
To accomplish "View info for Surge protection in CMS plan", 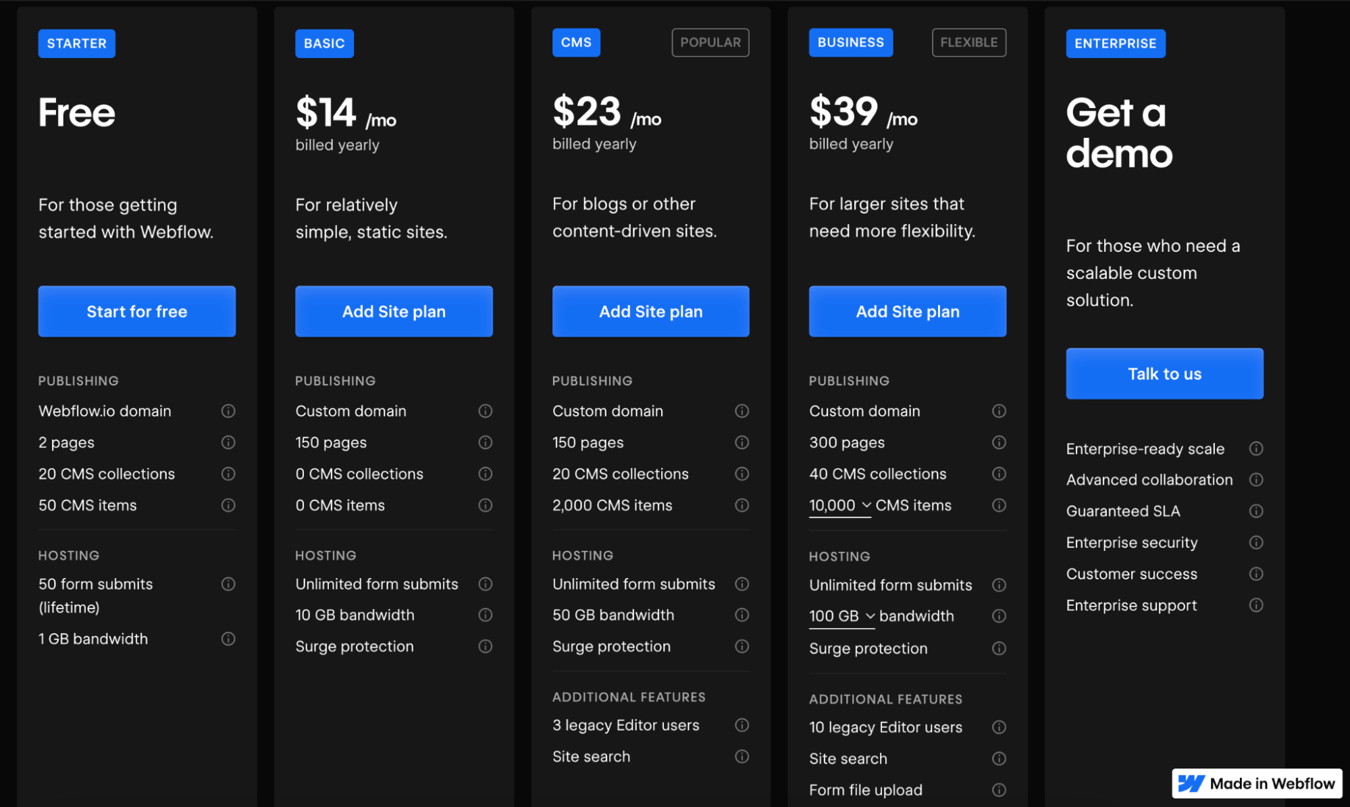I will pyautogui.click(x=742, y=646).
